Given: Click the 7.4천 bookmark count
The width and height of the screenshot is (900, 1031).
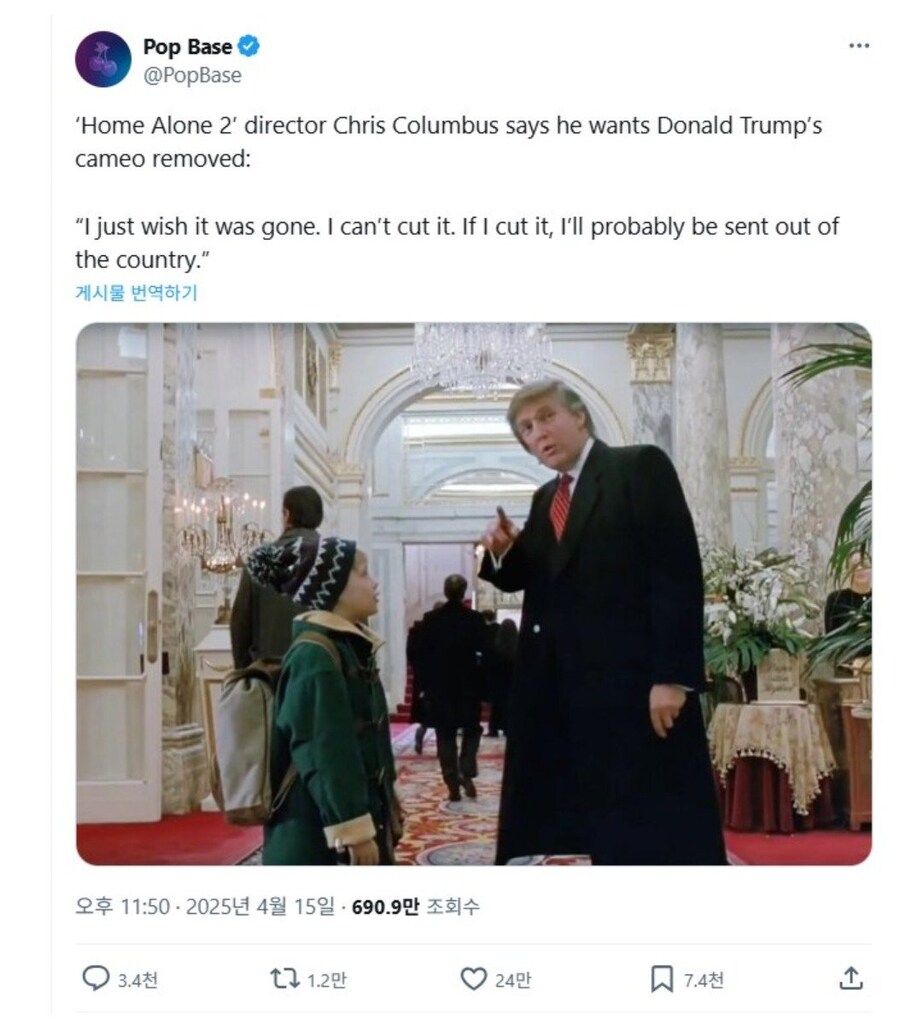Looking at the screenshot, I should (703, 980).
